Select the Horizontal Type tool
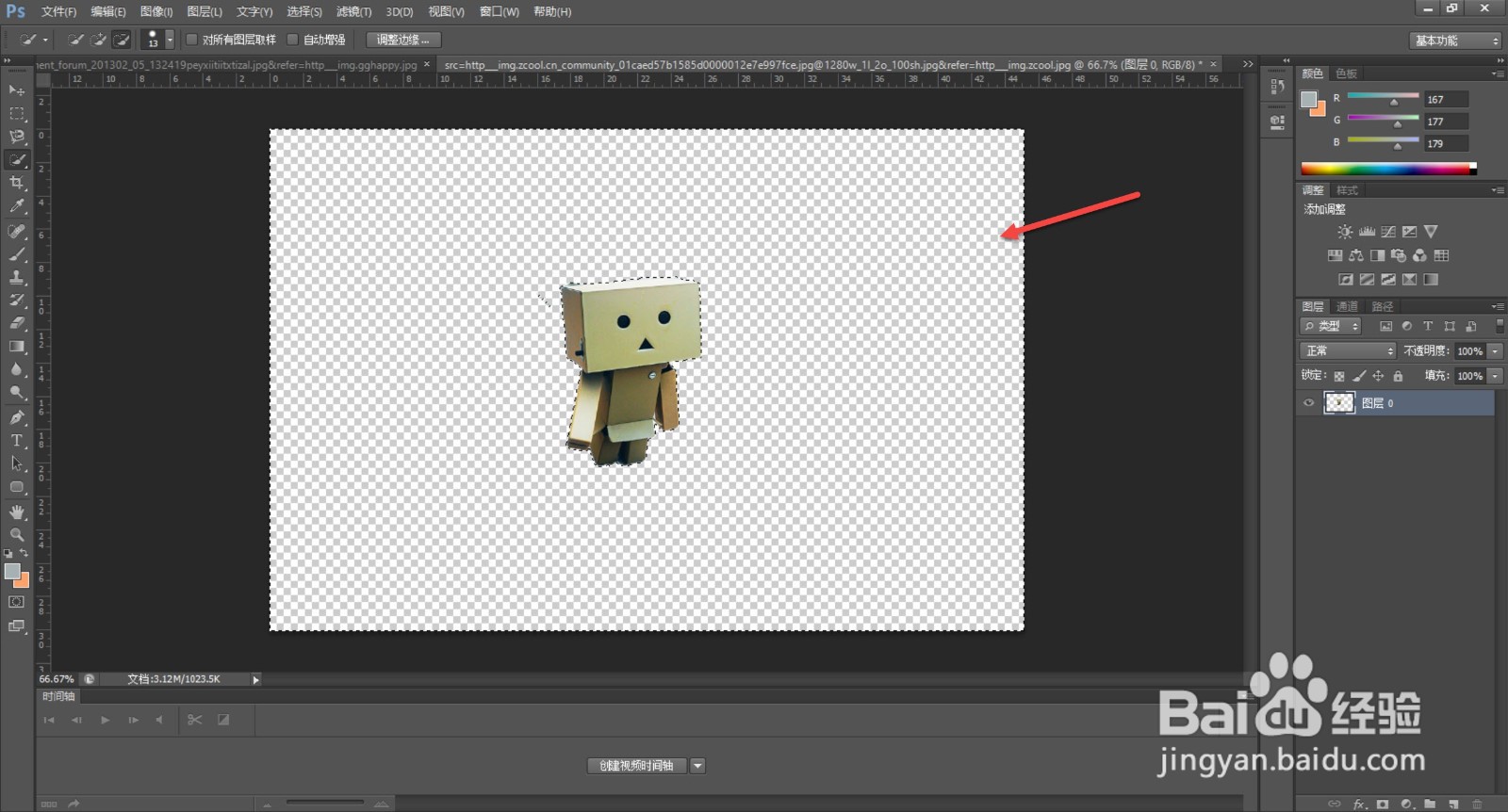Screen dimensions: 1508x812 pyautogui.click(x=17, y=441)
